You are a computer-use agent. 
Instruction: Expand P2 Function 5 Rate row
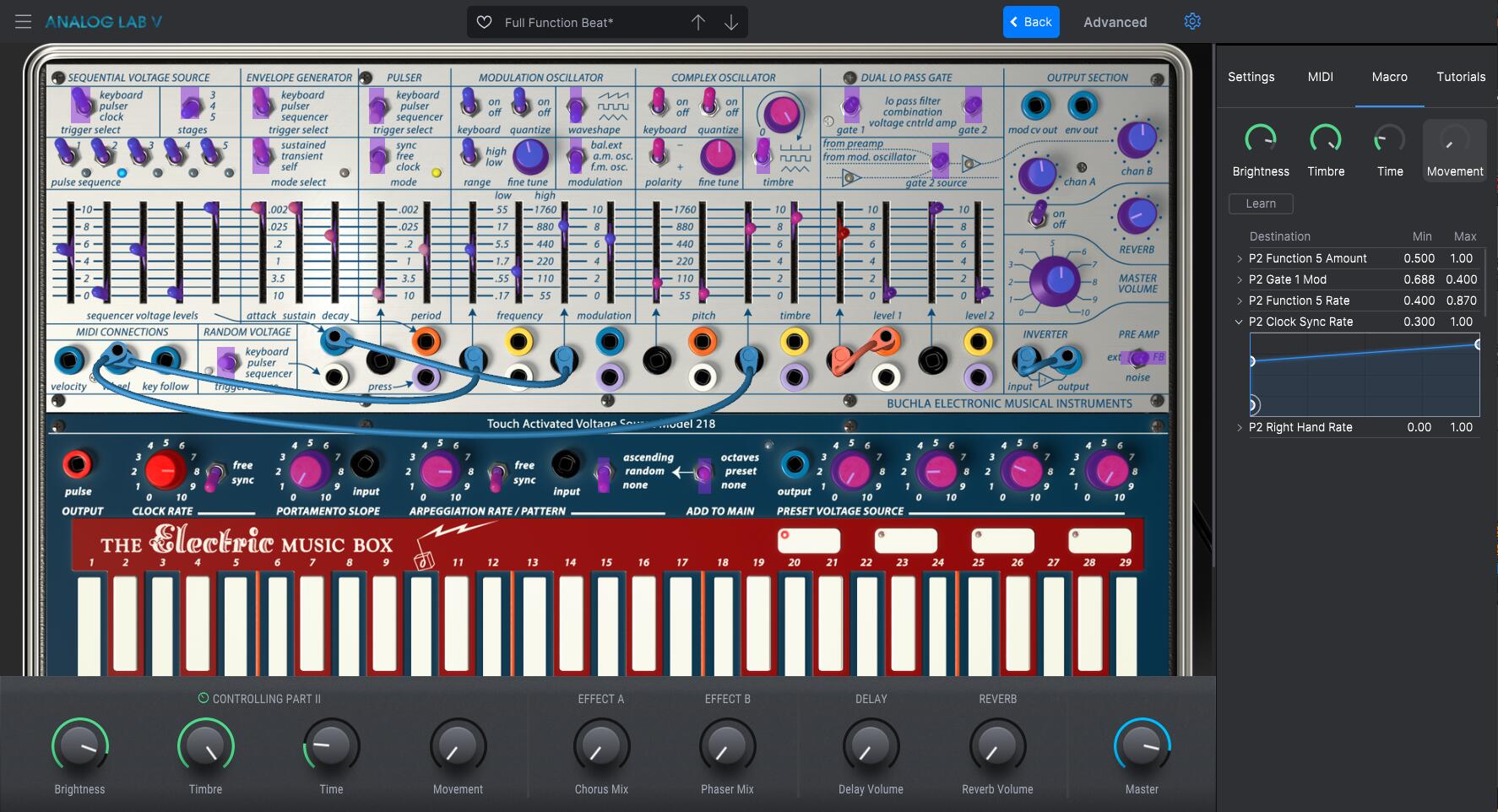[x=1239, y=300]
